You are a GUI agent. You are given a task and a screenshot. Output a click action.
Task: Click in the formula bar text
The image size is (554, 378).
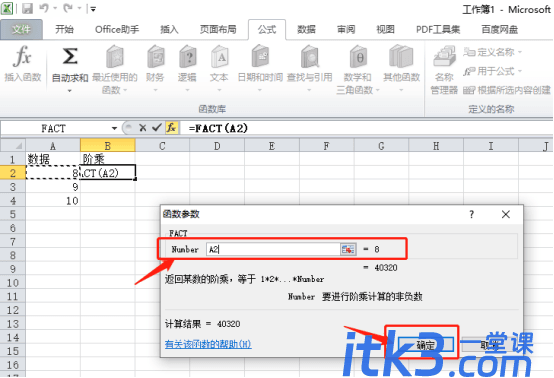[x=218, y=128]
